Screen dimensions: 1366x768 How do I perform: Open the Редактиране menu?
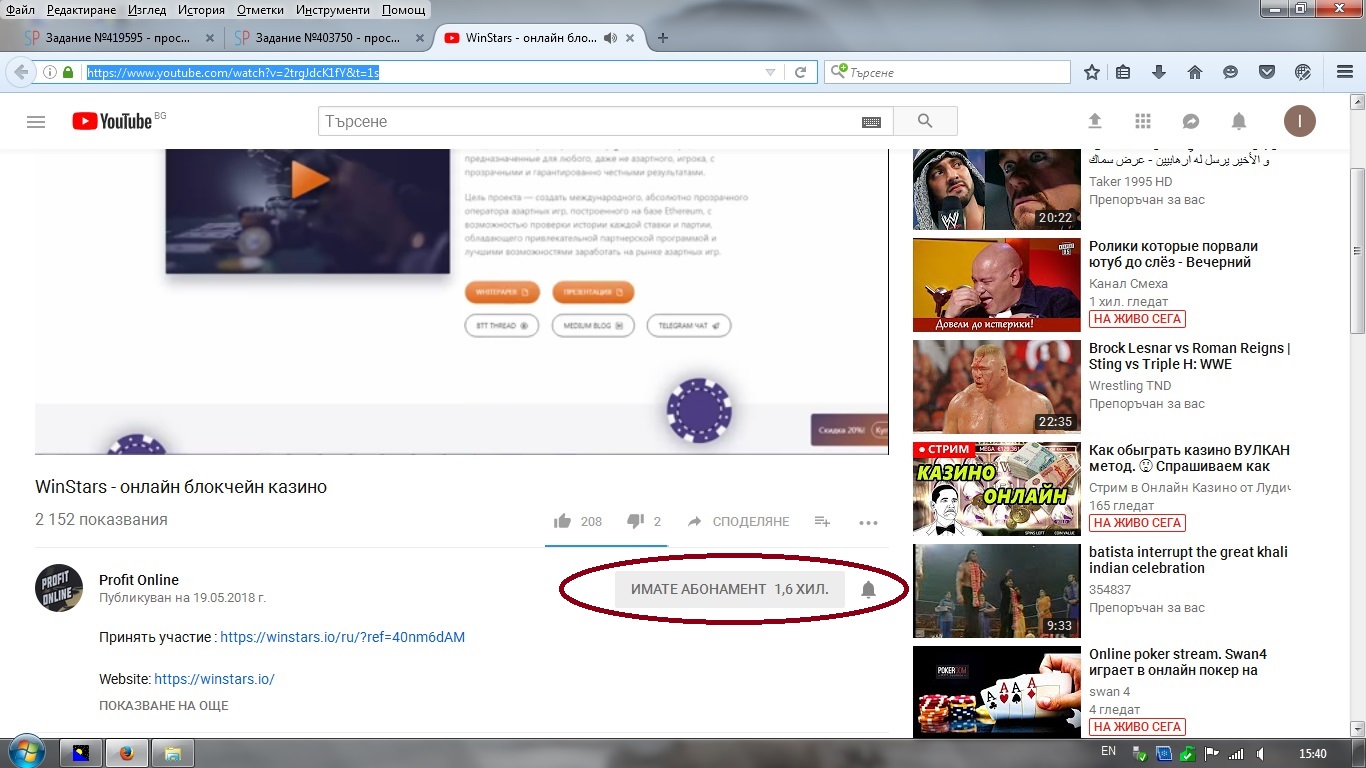[x=80, y=10]
